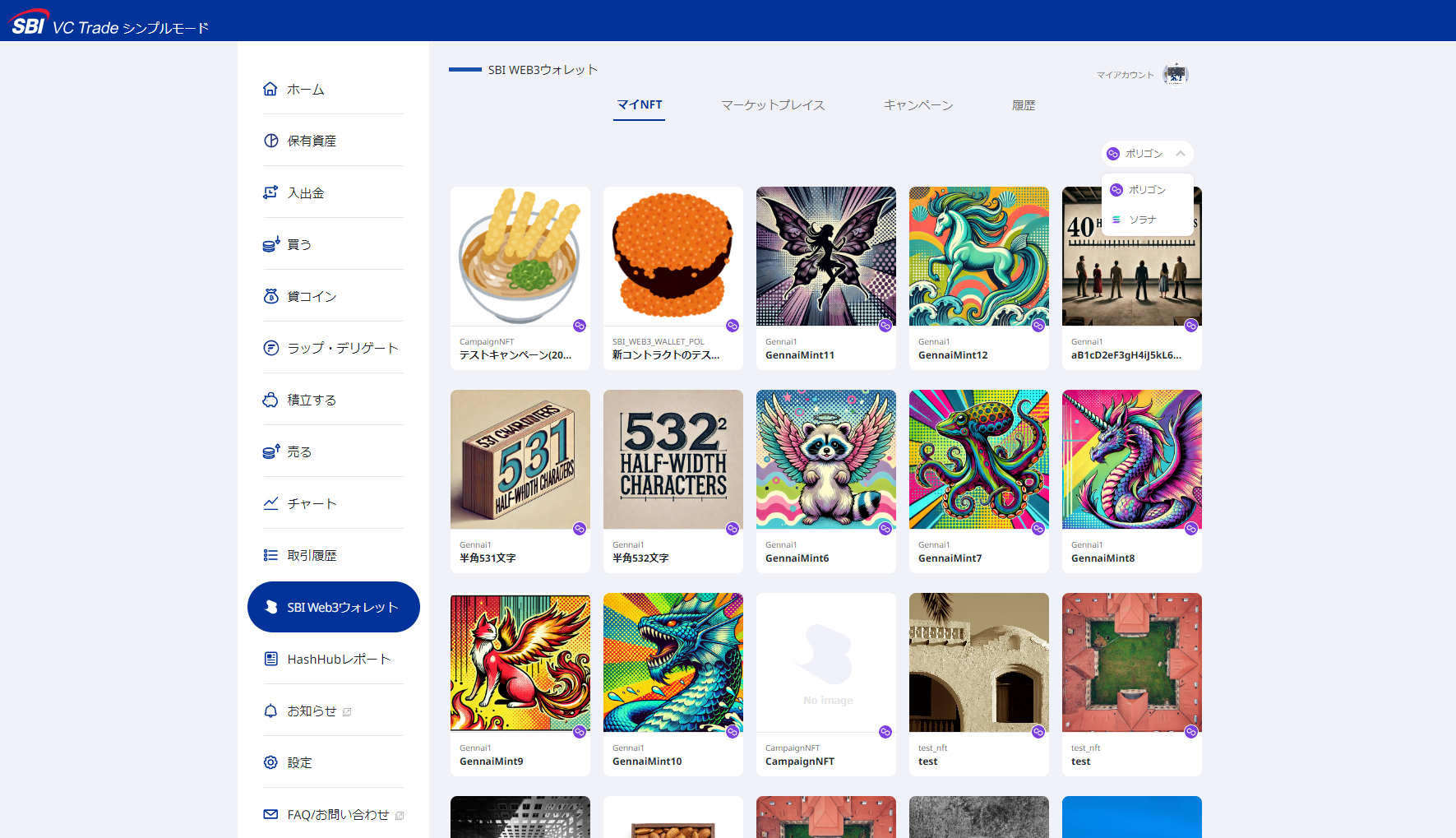1456x838 pixels.
Task: Open the GennaiMint12 seahorse thumbnail
Action: (979, 256)
